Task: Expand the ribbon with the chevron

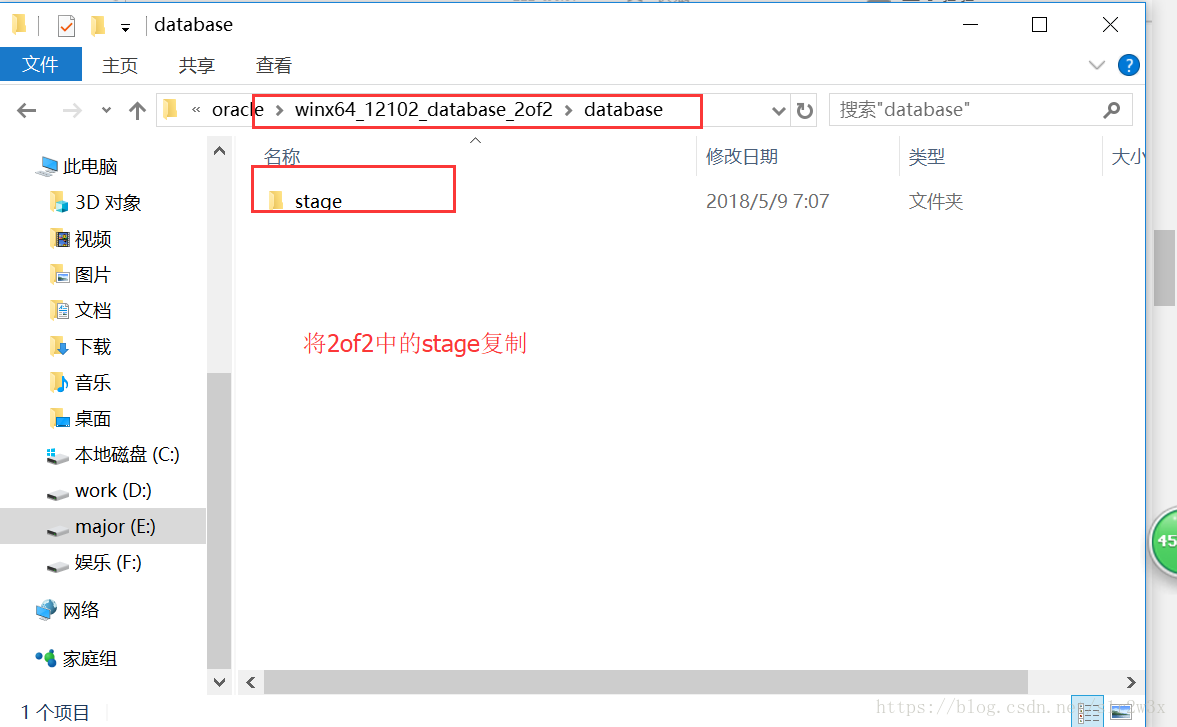Action: [x=1096, y=65]
